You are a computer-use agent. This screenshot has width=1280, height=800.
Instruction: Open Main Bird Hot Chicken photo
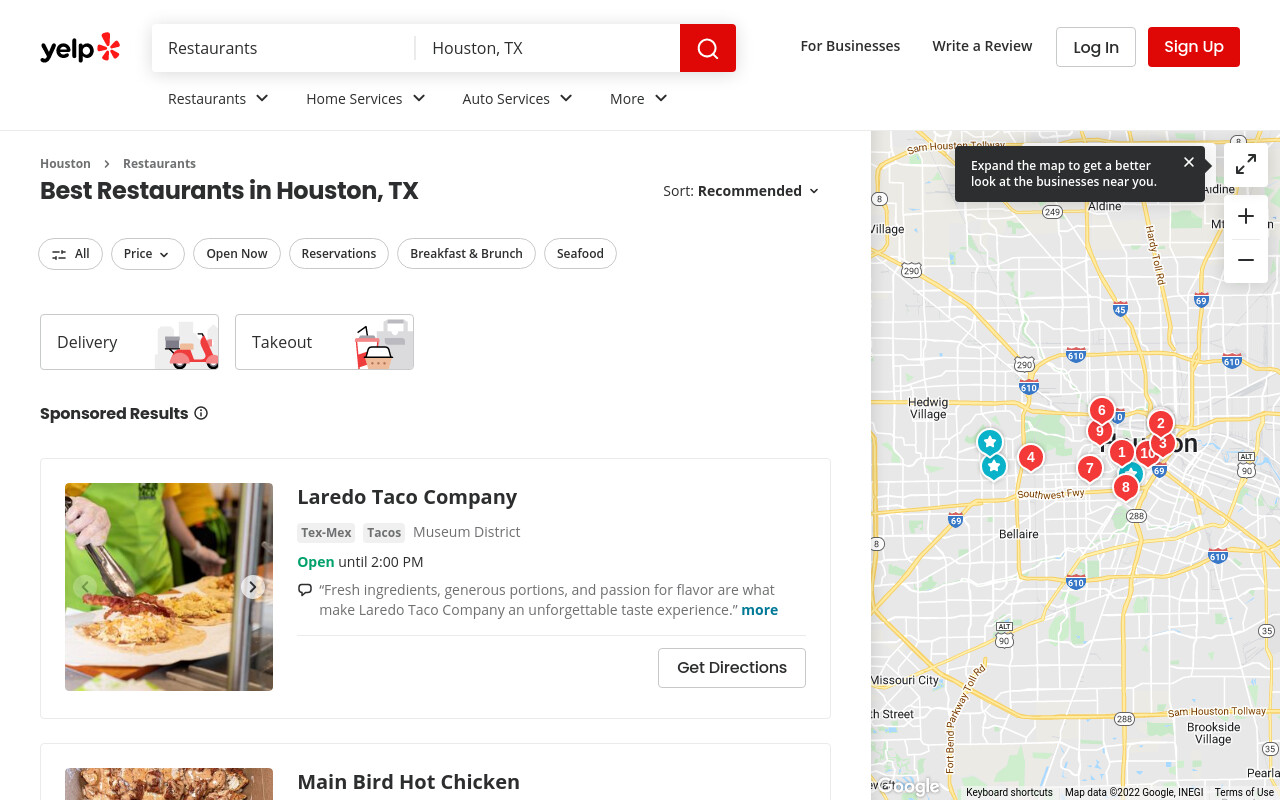point(169,784)
